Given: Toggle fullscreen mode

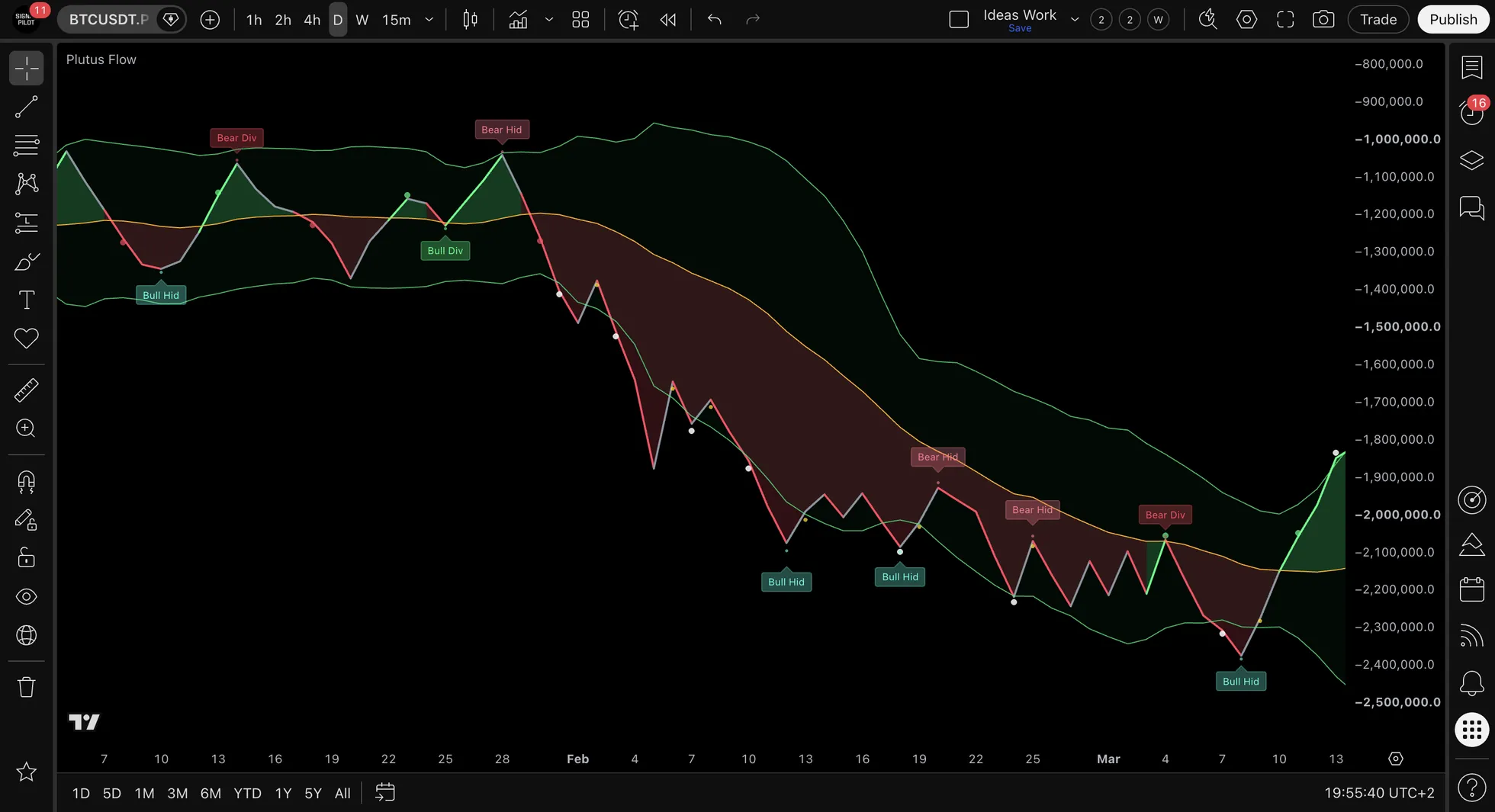Looking at the screenshot, I should (1285, 20).
